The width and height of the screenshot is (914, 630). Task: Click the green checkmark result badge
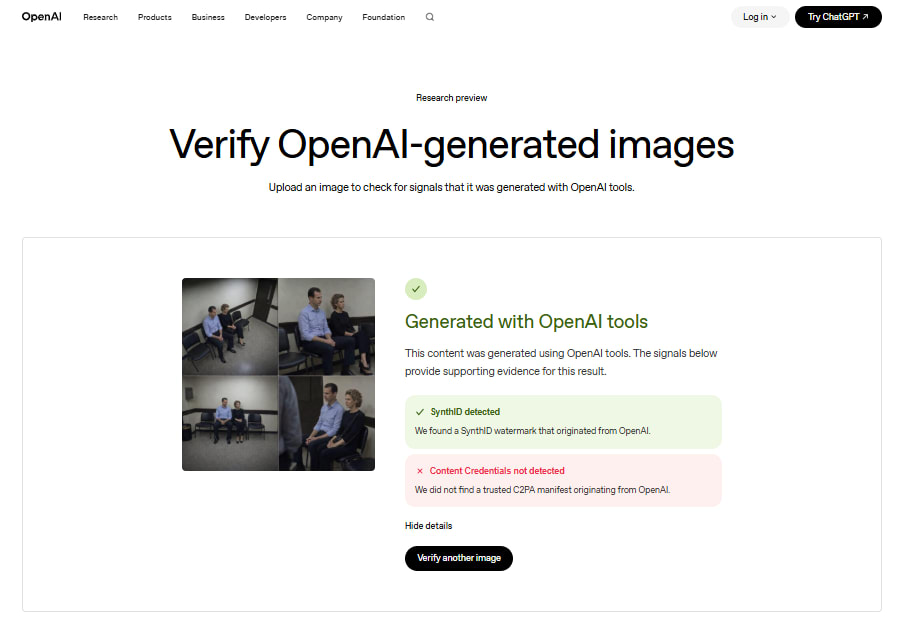(x=416, y=289)
